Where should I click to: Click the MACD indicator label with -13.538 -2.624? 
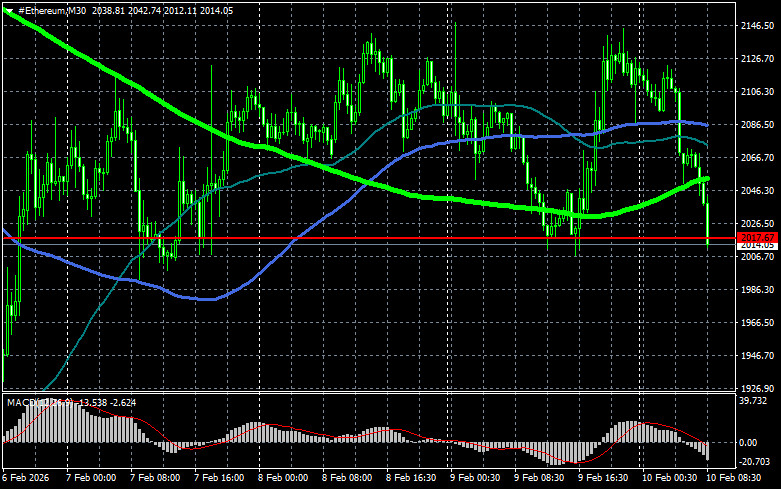71,402
